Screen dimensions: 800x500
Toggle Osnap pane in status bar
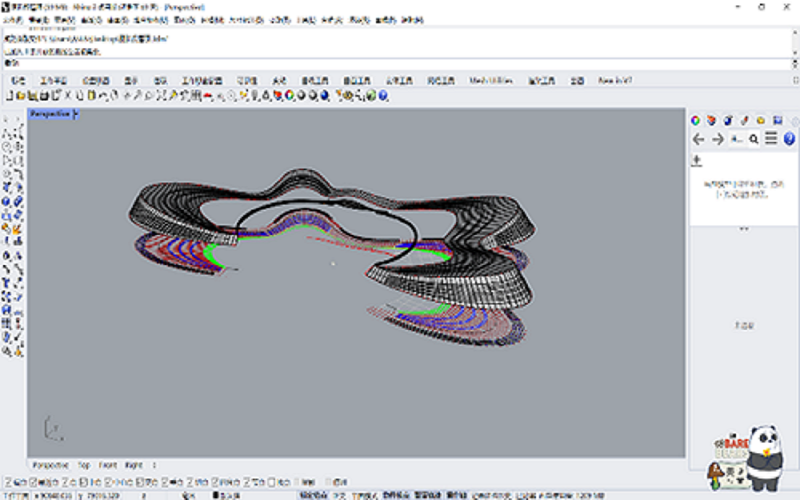pos(396,495)
